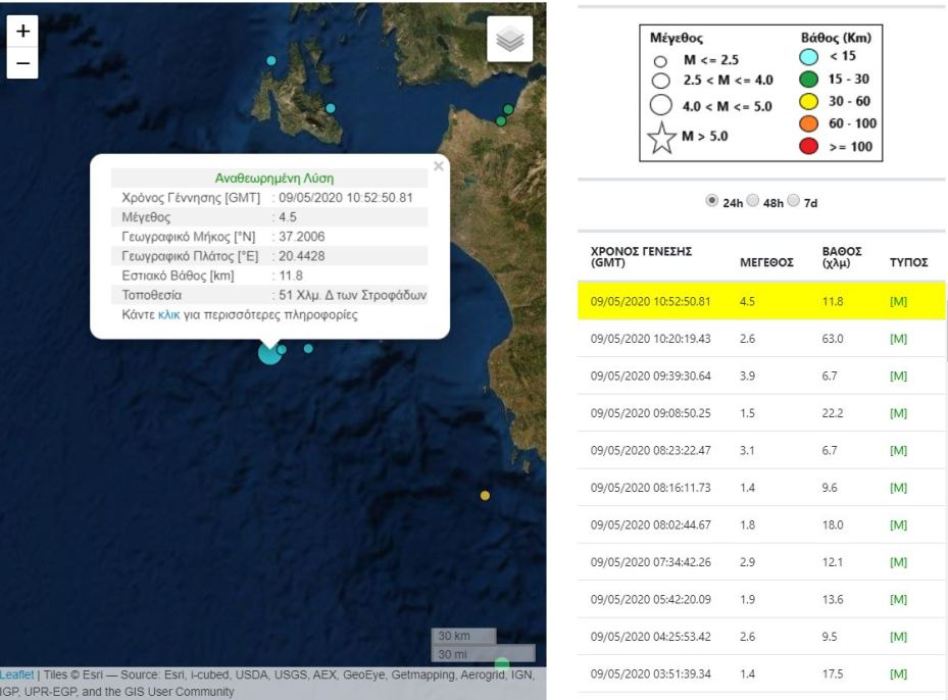Click [M] type link in 10:20:19.43 row
948x700 pixels.
[x=898, y=339]
